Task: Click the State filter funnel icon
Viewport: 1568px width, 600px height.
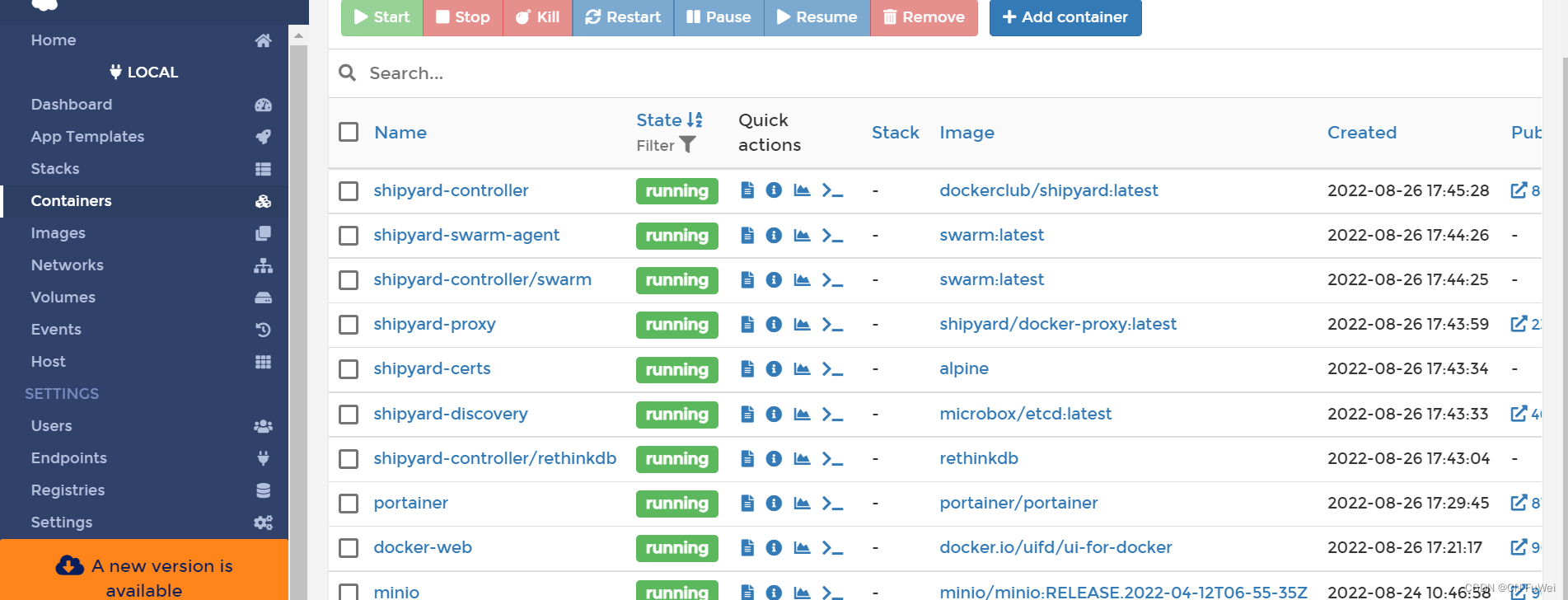Action: coord(688,145)
